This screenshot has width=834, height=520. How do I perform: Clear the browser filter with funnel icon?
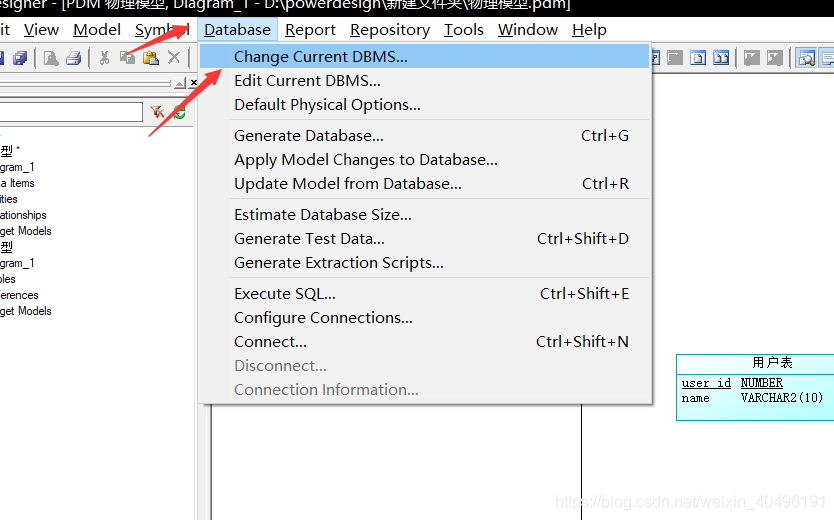(157, 112)
